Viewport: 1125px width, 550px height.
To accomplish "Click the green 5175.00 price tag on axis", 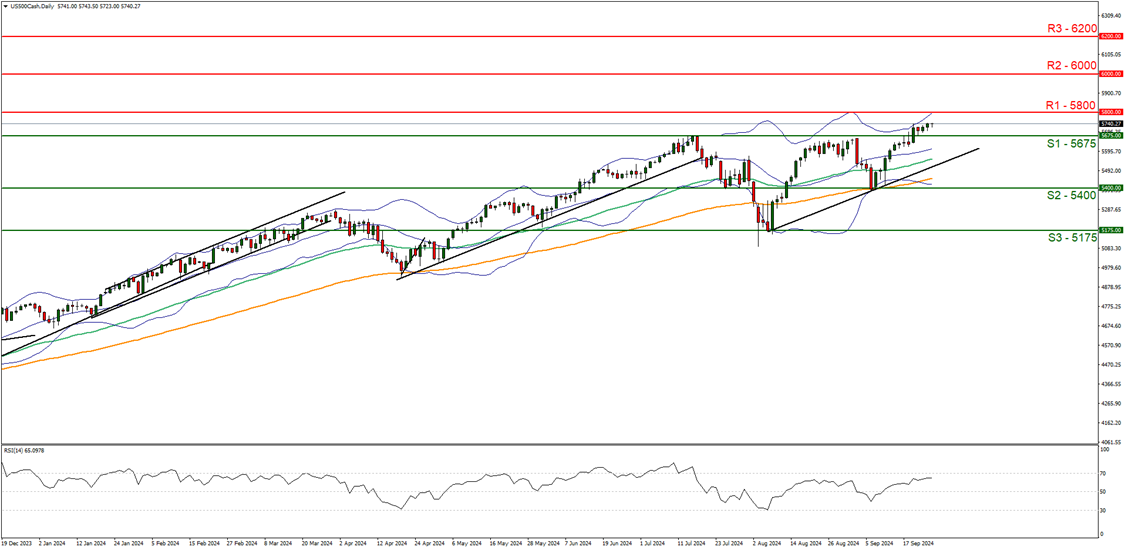I will (1108, 230).
